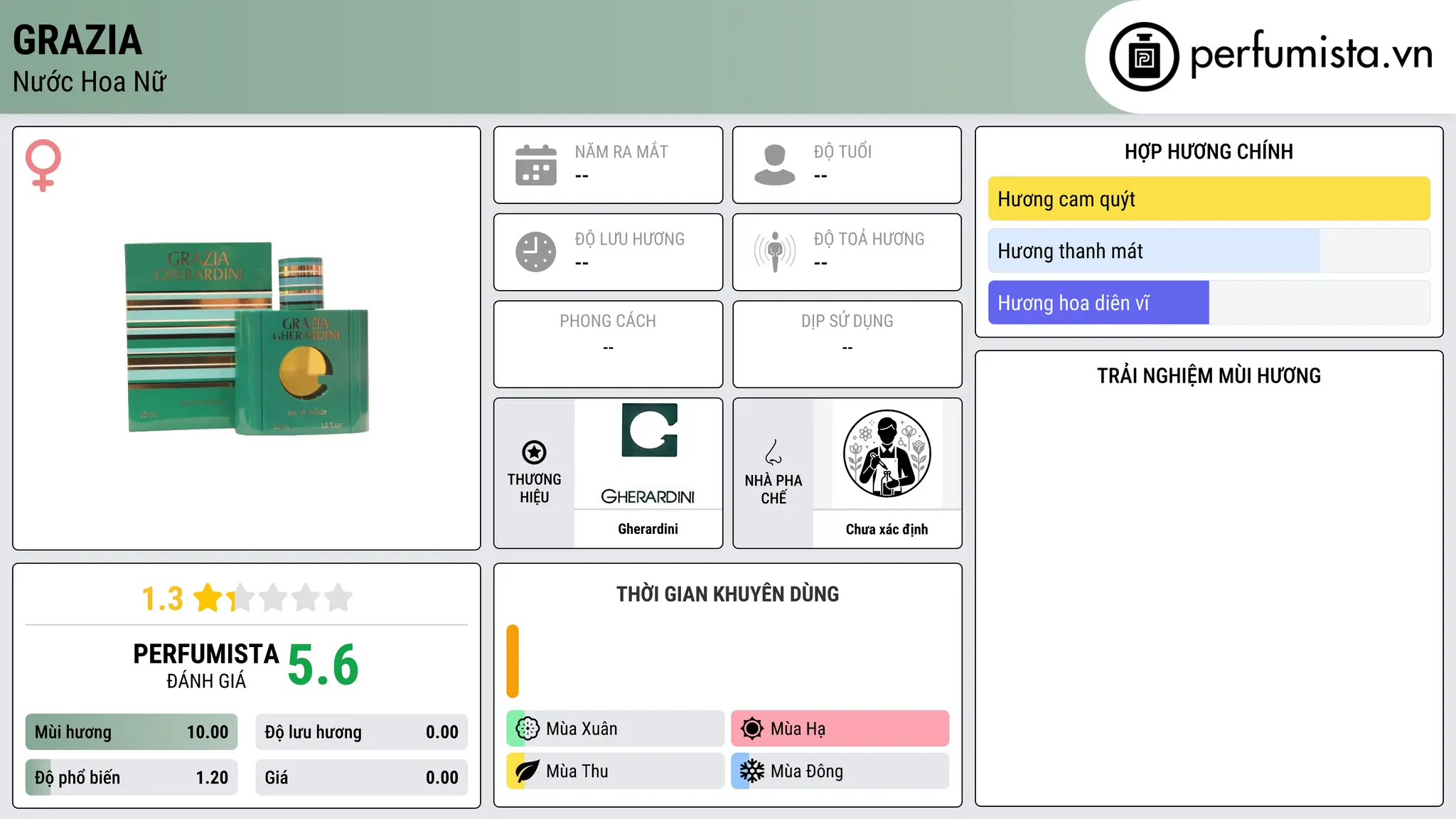
Task: Click the Nước Hoa Nữ subtitle
Action: 90,82
